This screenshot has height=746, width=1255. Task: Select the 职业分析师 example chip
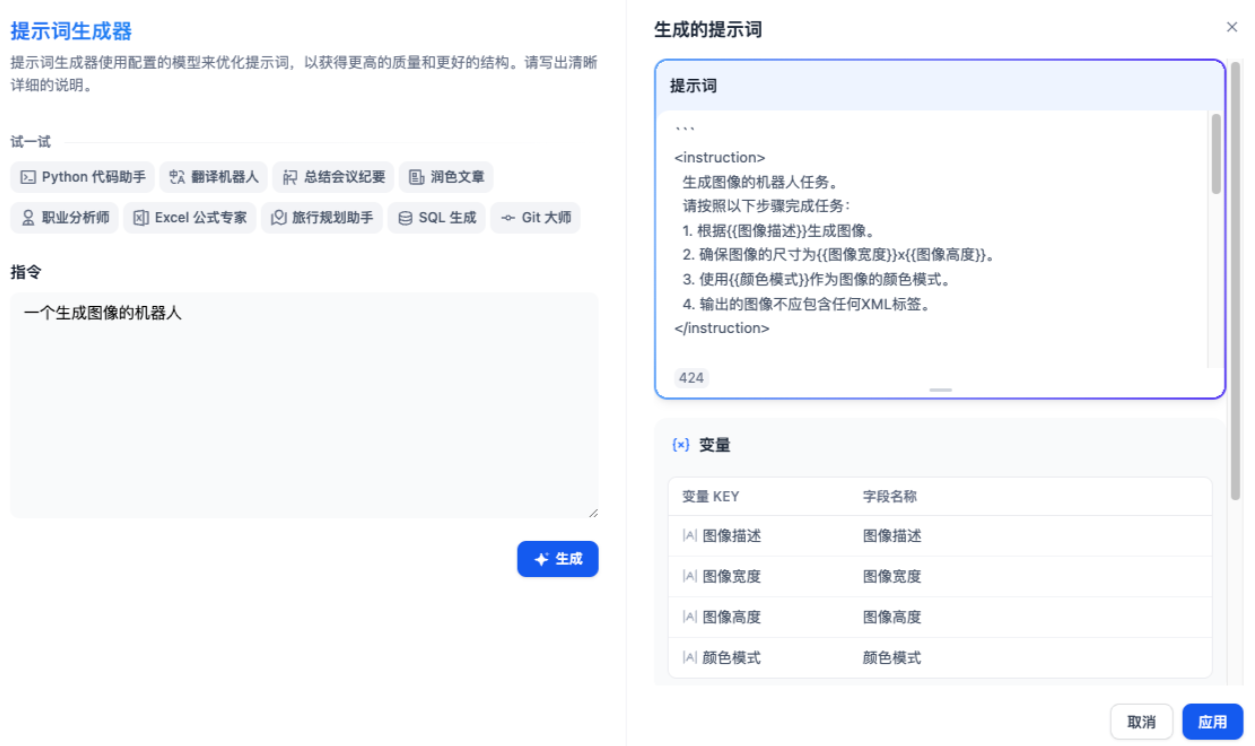click(x=65, y=217)
